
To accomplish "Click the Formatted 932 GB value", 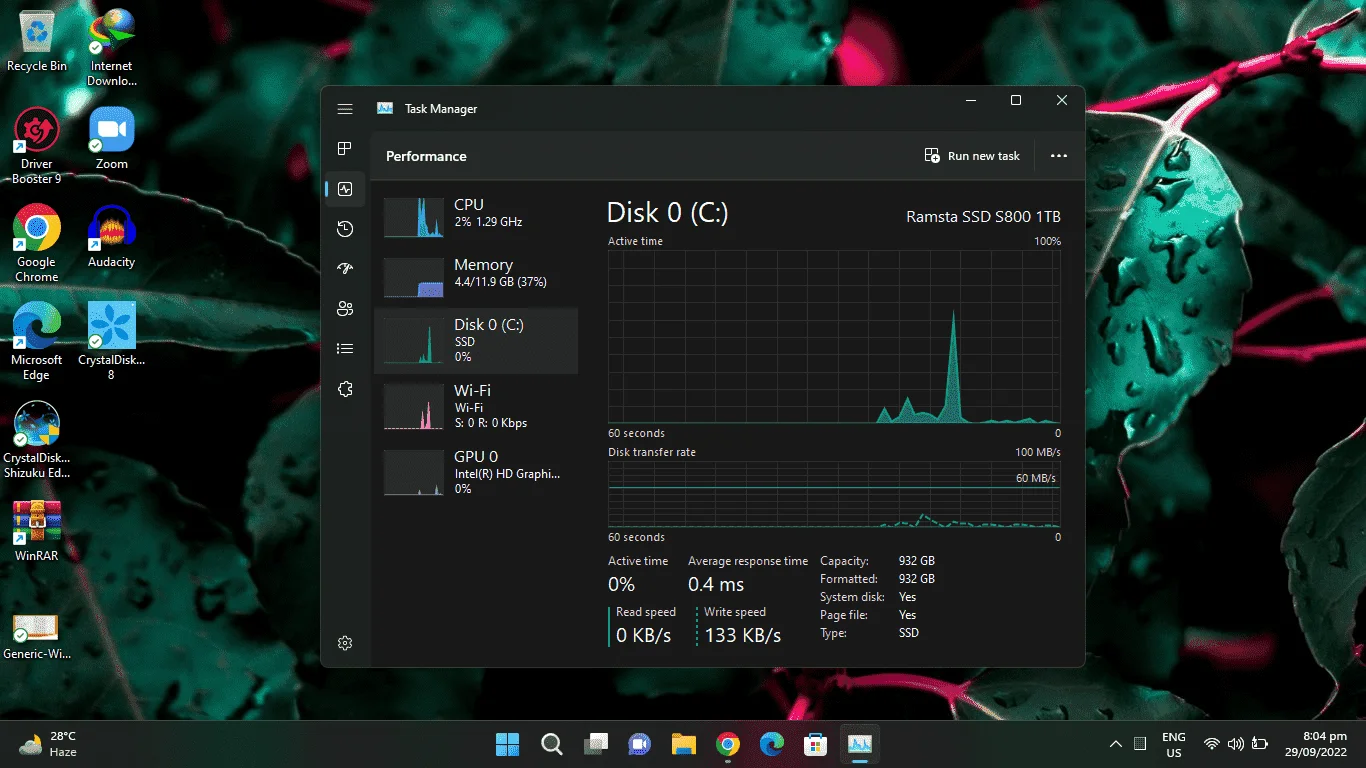I will [917, 579].
